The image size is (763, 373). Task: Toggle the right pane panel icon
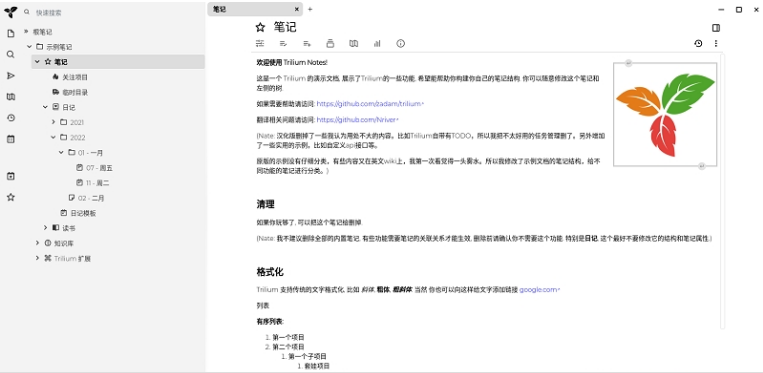point(716,28)
